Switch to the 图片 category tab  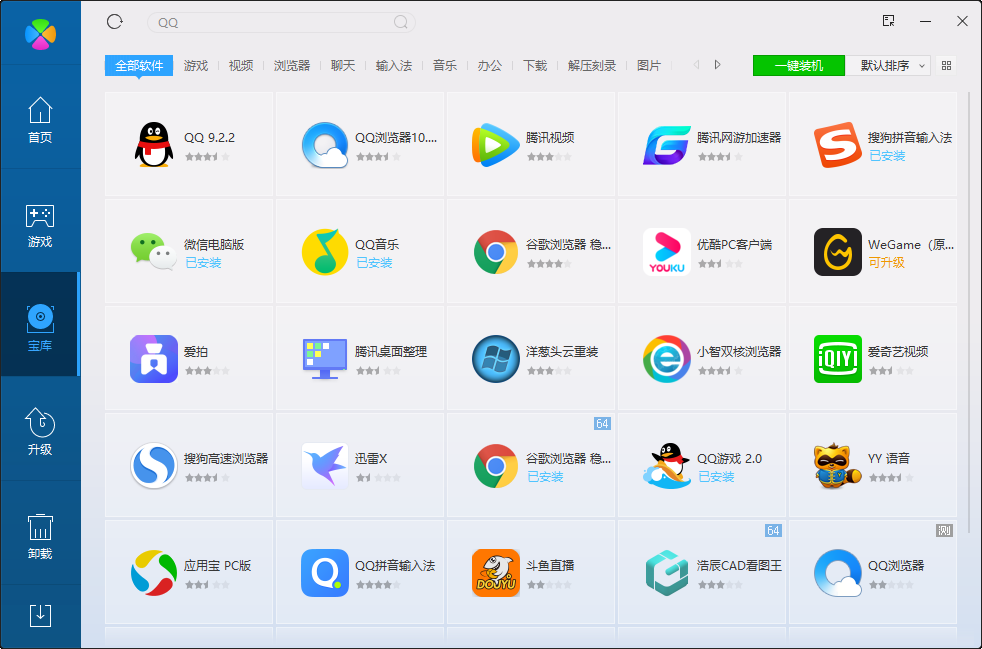point(649,65)
